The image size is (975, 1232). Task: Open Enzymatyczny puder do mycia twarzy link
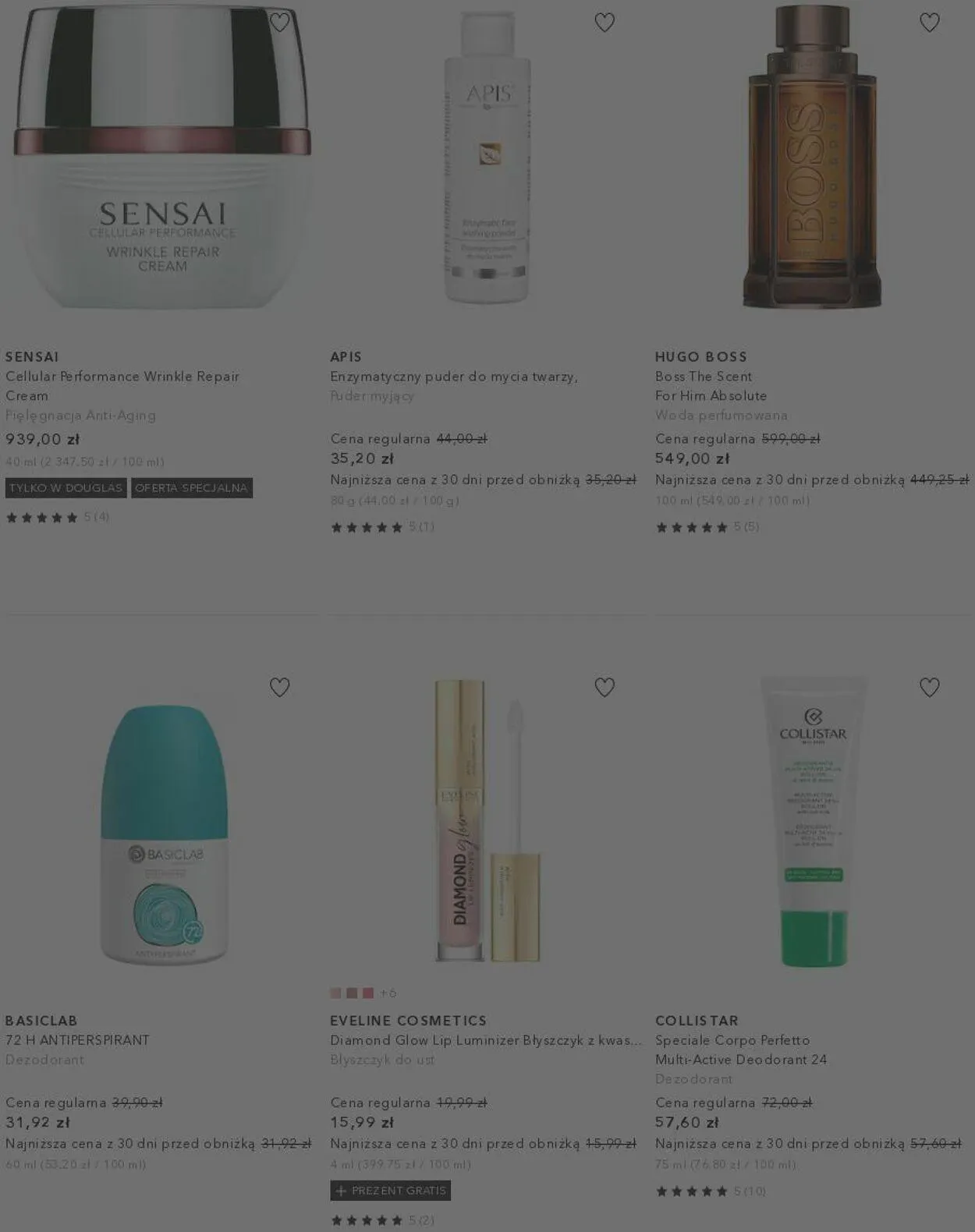[454, 377]
